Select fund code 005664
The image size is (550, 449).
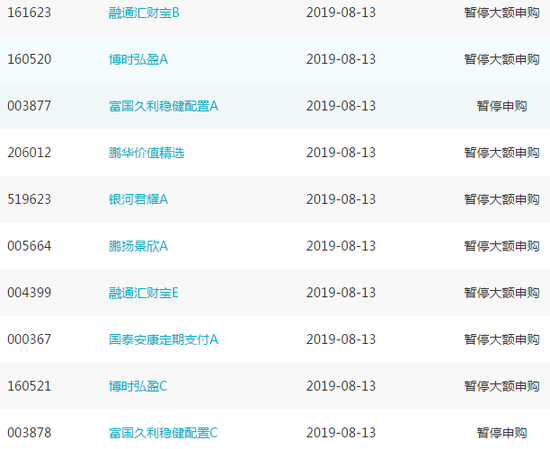pyautogui.click(x=29, y=246)
